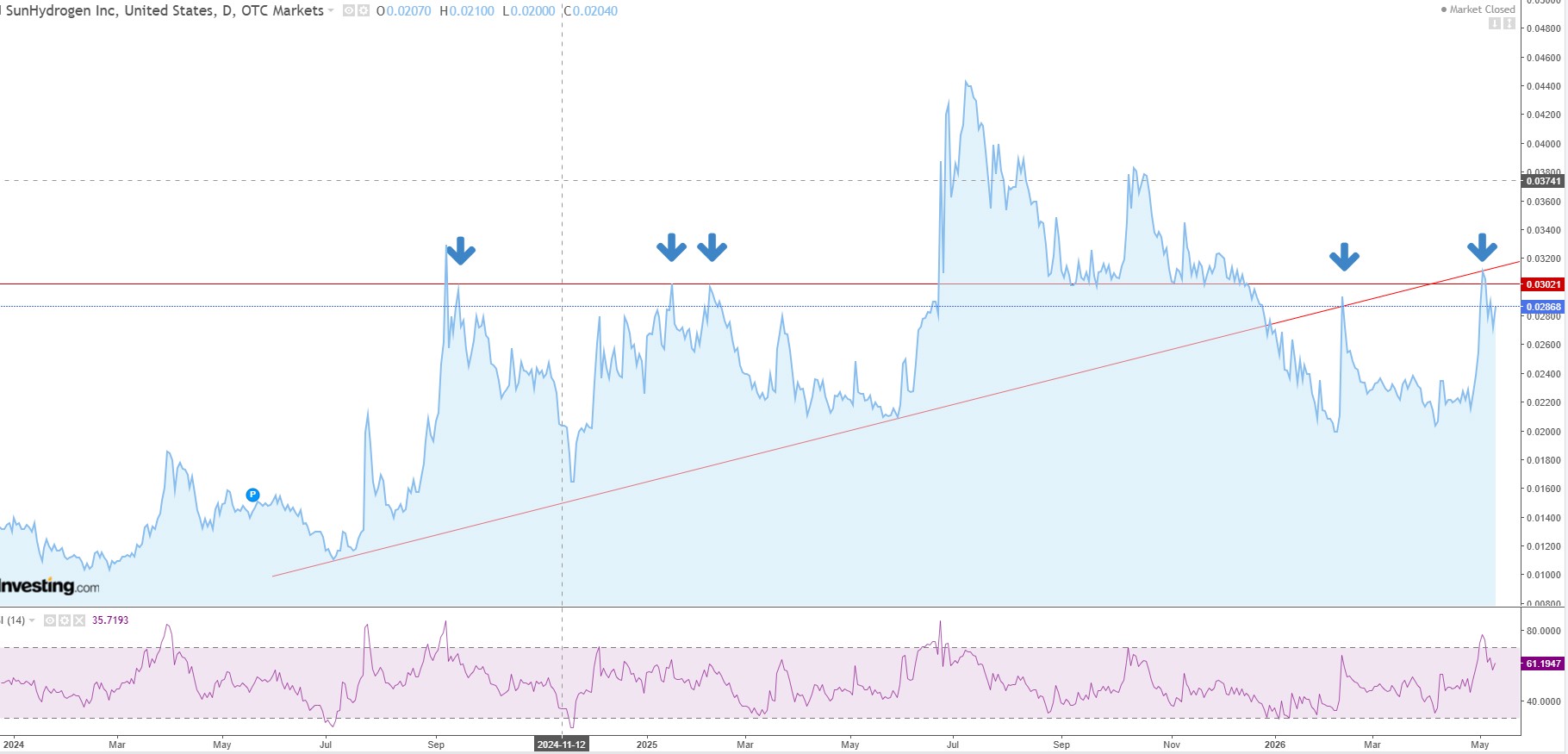Click the Market Closed status text
Screen dimensions: 1568x754
(x=1482, y=9)
